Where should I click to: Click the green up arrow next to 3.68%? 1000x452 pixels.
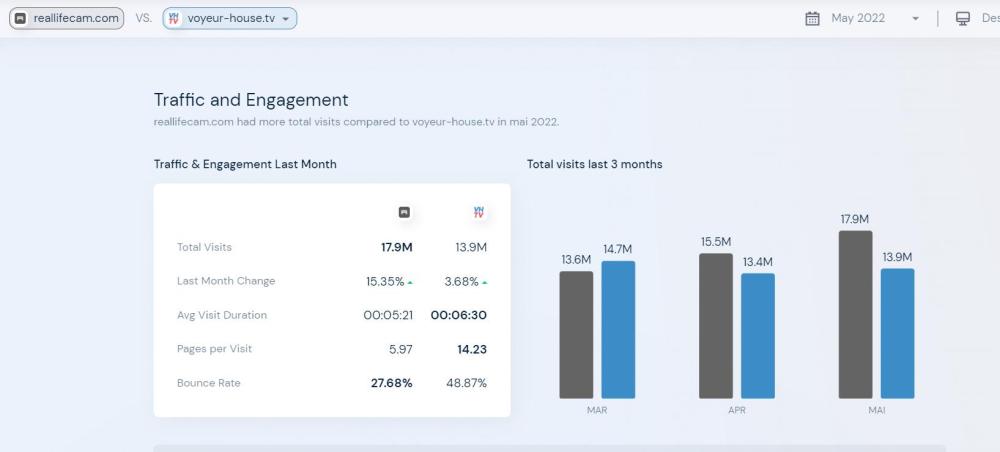(485, 282)
